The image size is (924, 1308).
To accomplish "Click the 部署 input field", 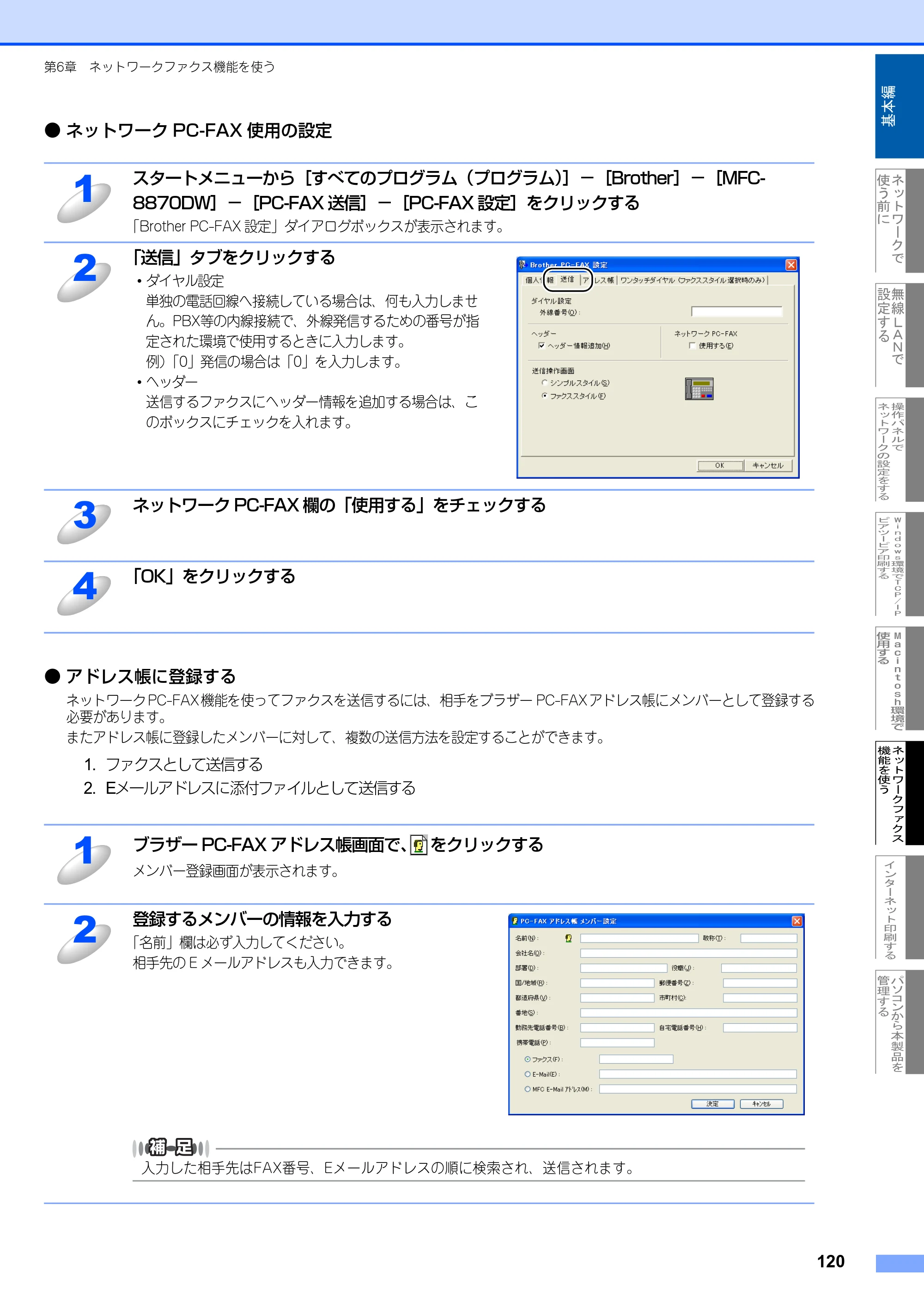I will pyautogui.click(x=623, y=968).
